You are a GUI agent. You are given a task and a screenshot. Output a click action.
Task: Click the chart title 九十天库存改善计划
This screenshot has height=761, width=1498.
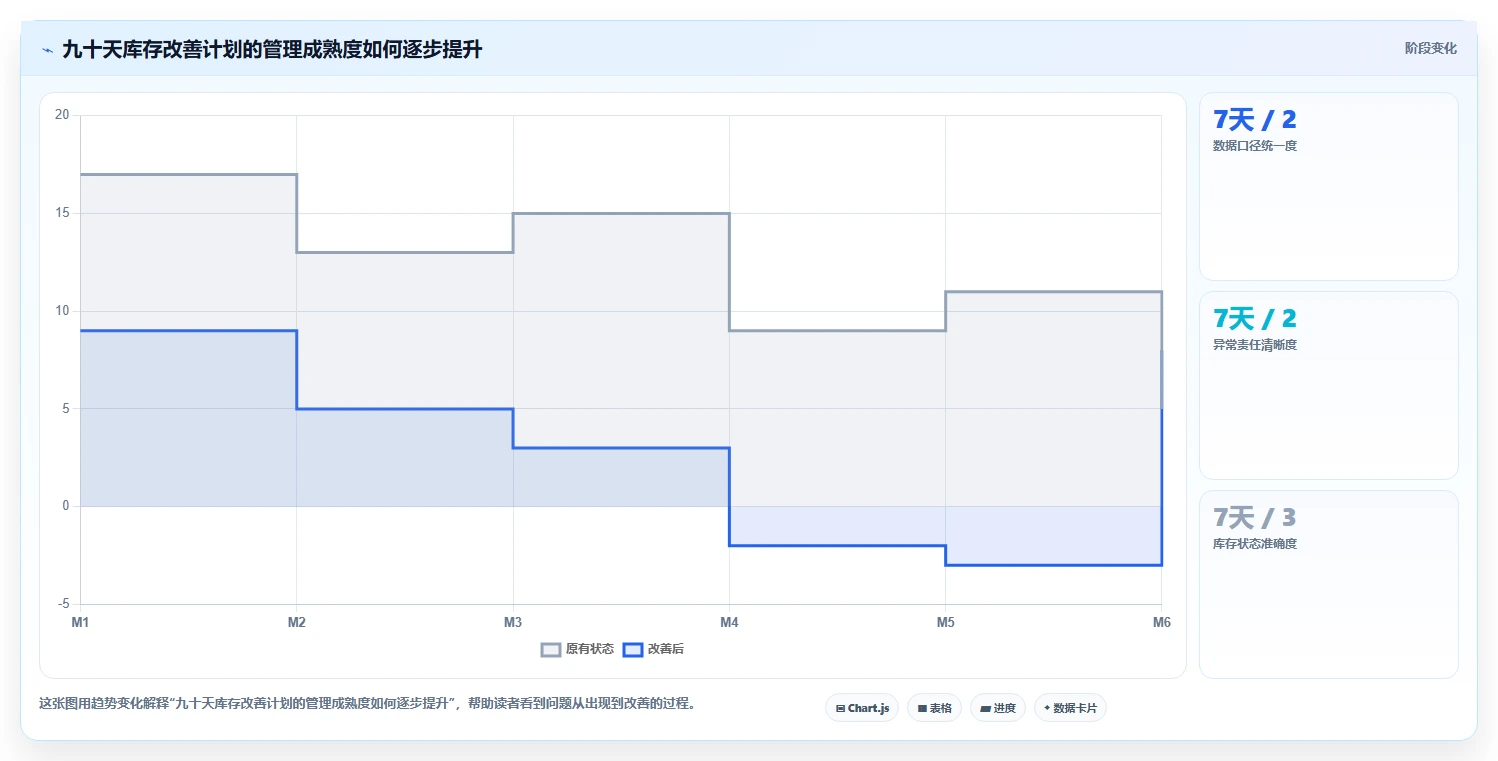coord(273,50)
